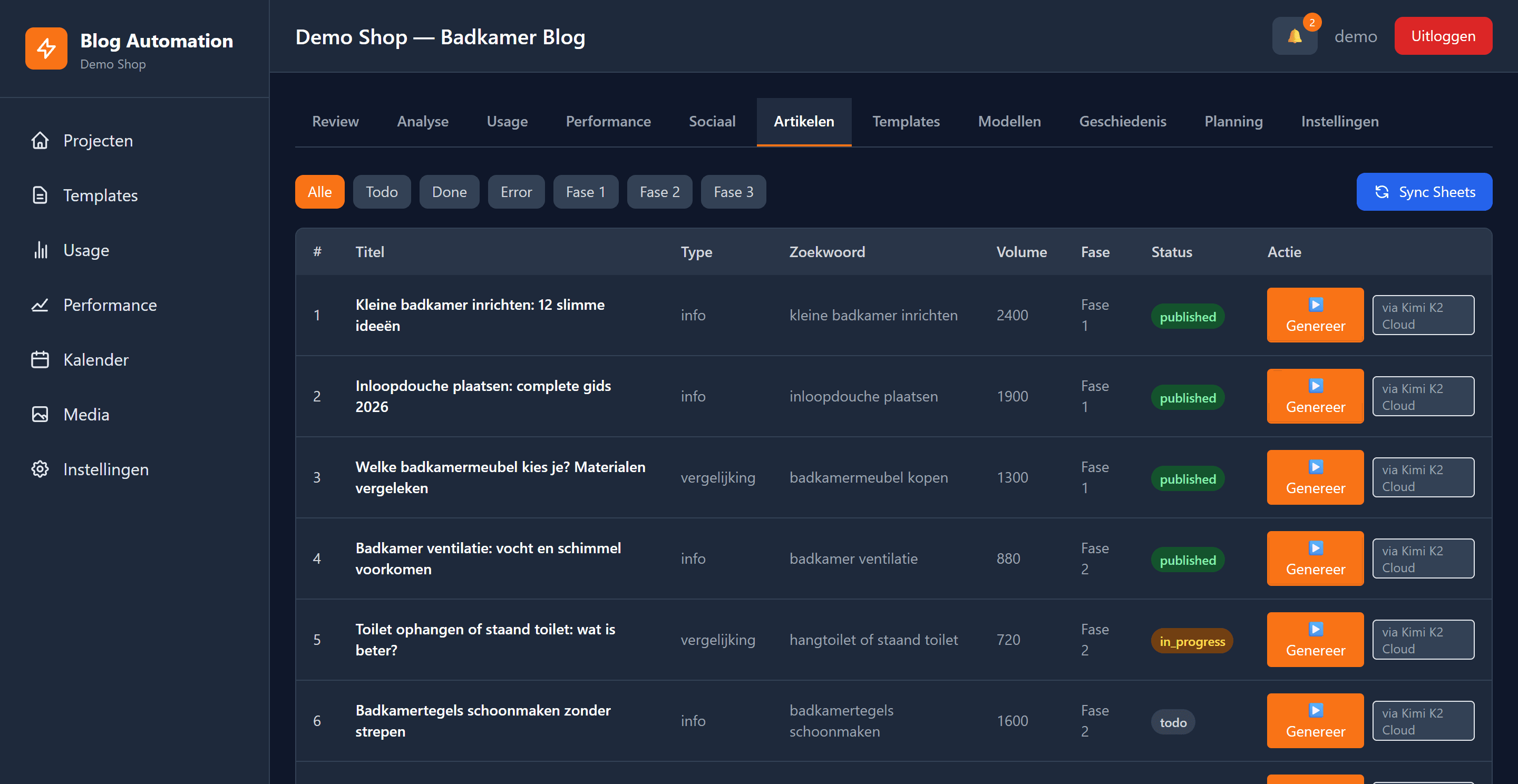Click Uitloggen button
Screen dimensions: 1518x784
pos(1443,36)
